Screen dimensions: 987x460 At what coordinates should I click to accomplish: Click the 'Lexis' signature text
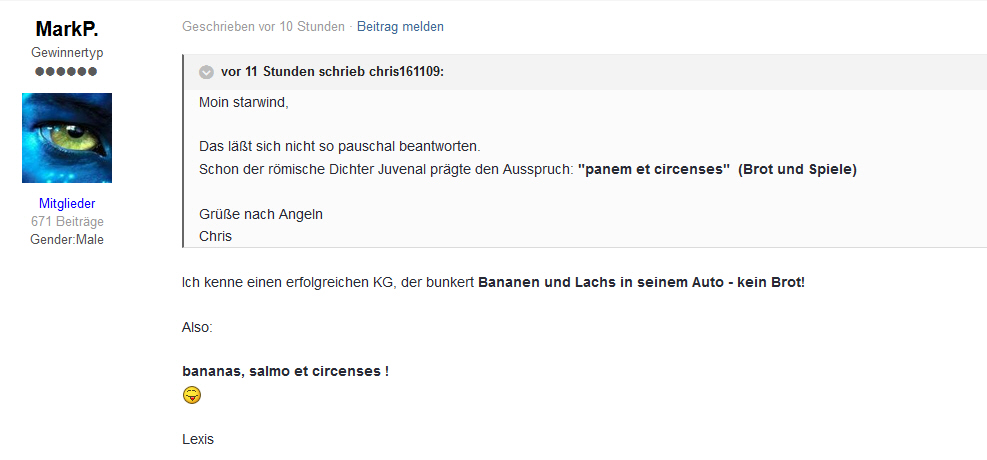[x=198, y=439]
